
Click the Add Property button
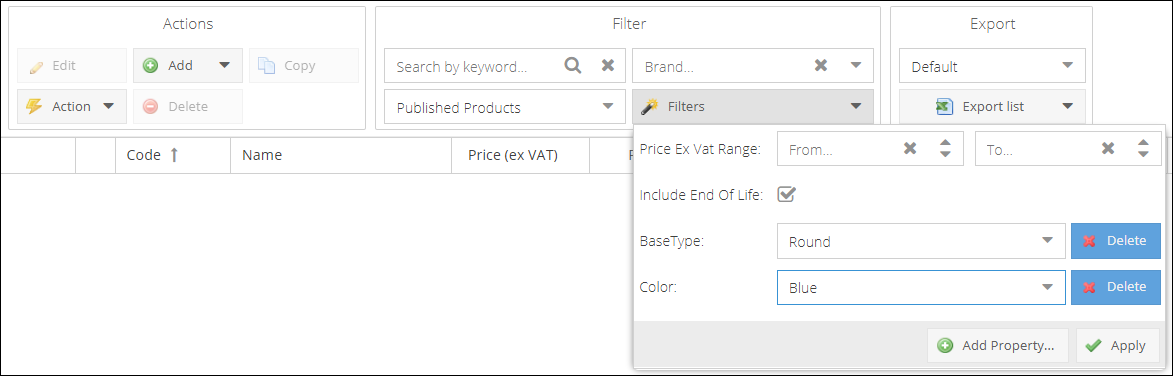[x=998, y=345]
